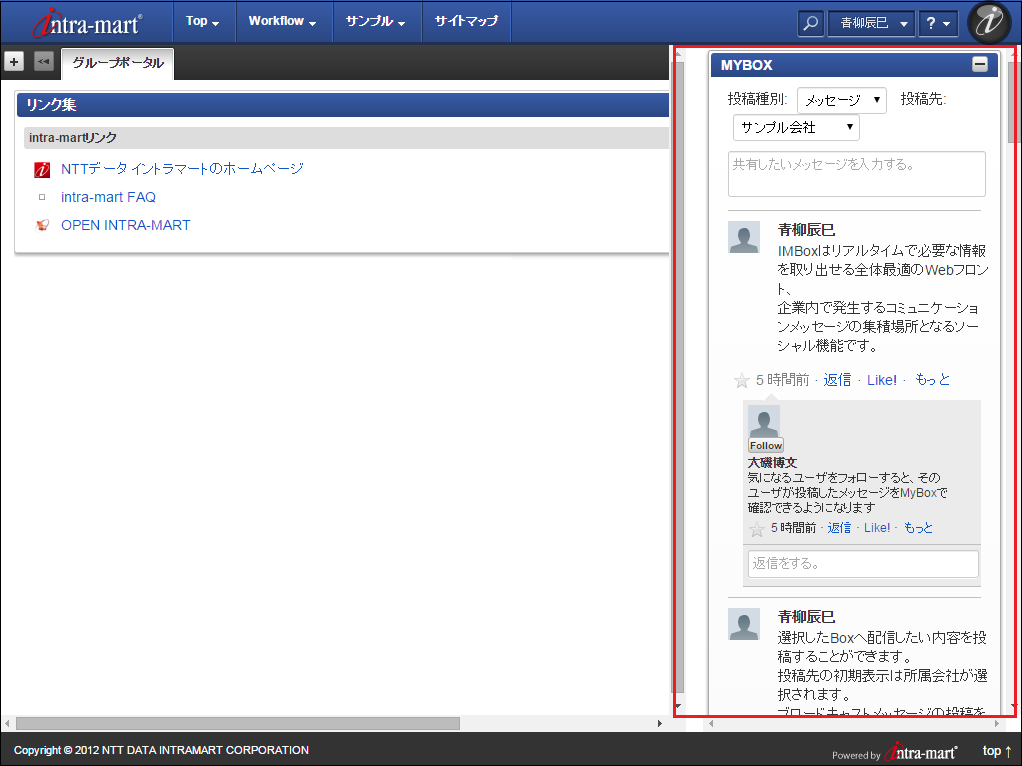Star the 大磯博文 reply message
This screenshot has height=766, width=1022.
tap(757, 529)
